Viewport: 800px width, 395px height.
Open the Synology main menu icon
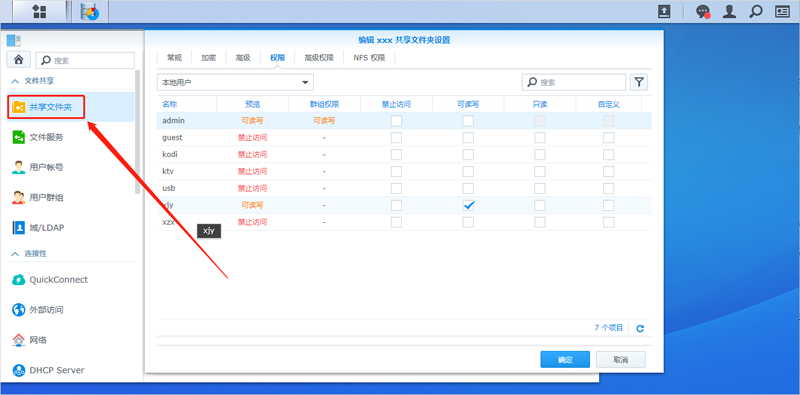(x=39, y=12)
